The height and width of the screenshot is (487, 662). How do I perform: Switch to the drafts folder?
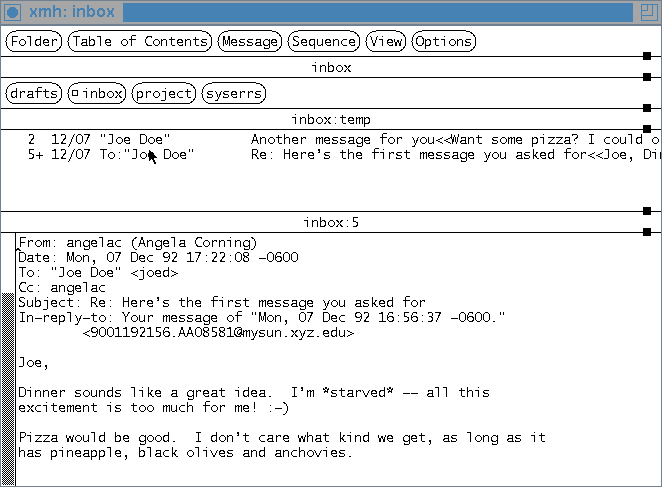point(33,93)
